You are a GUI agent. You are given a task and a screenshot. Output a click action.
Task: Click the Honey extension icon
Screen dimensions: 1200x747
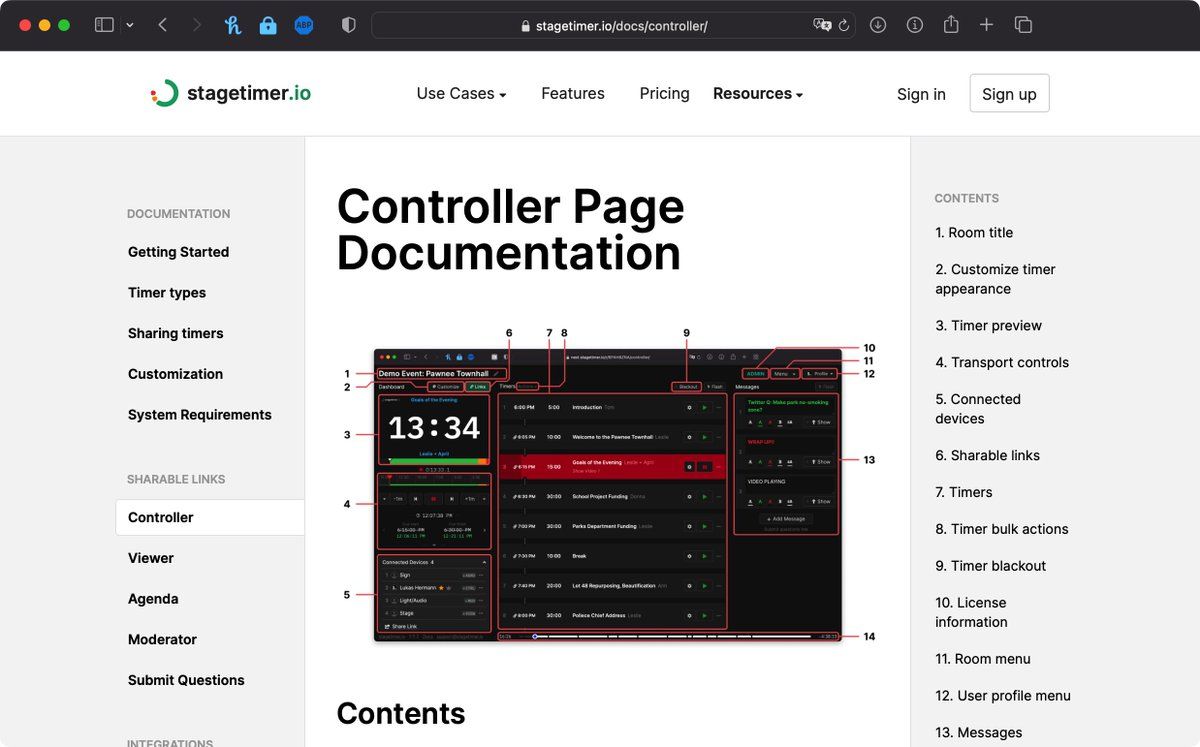pos(233,25)
